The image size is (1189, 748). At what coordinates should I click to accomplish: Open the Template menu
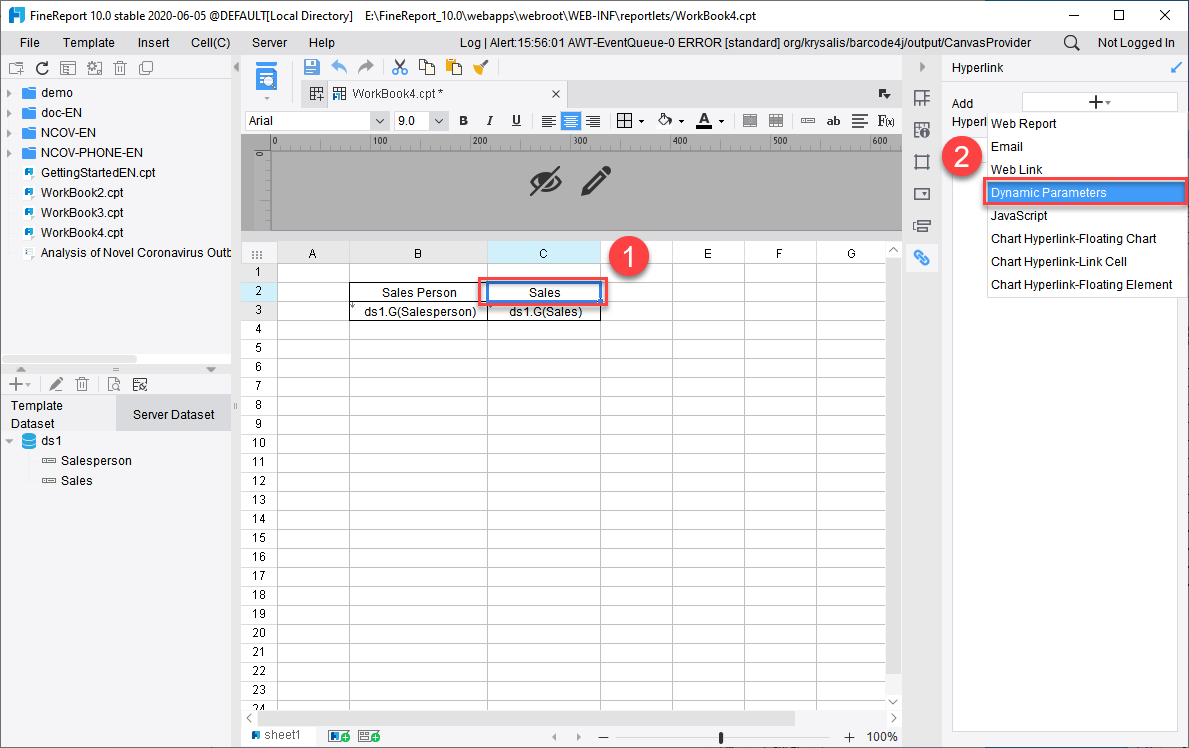coord(88,42)
